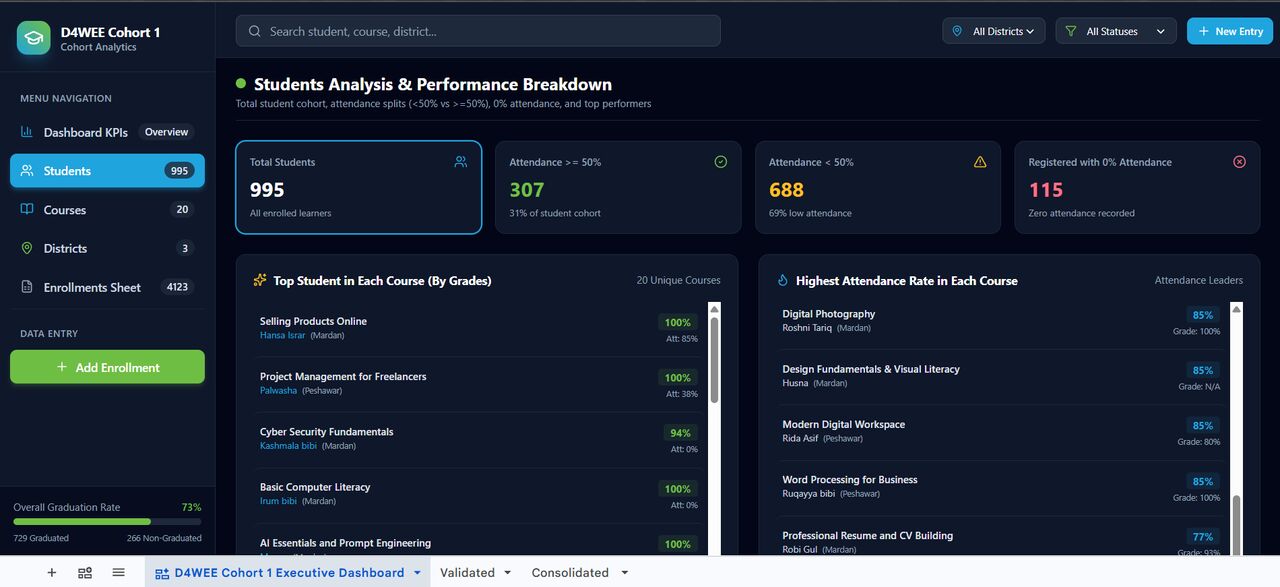
Task: Switch to the Consolidated sheet tab
Action: 570,573
